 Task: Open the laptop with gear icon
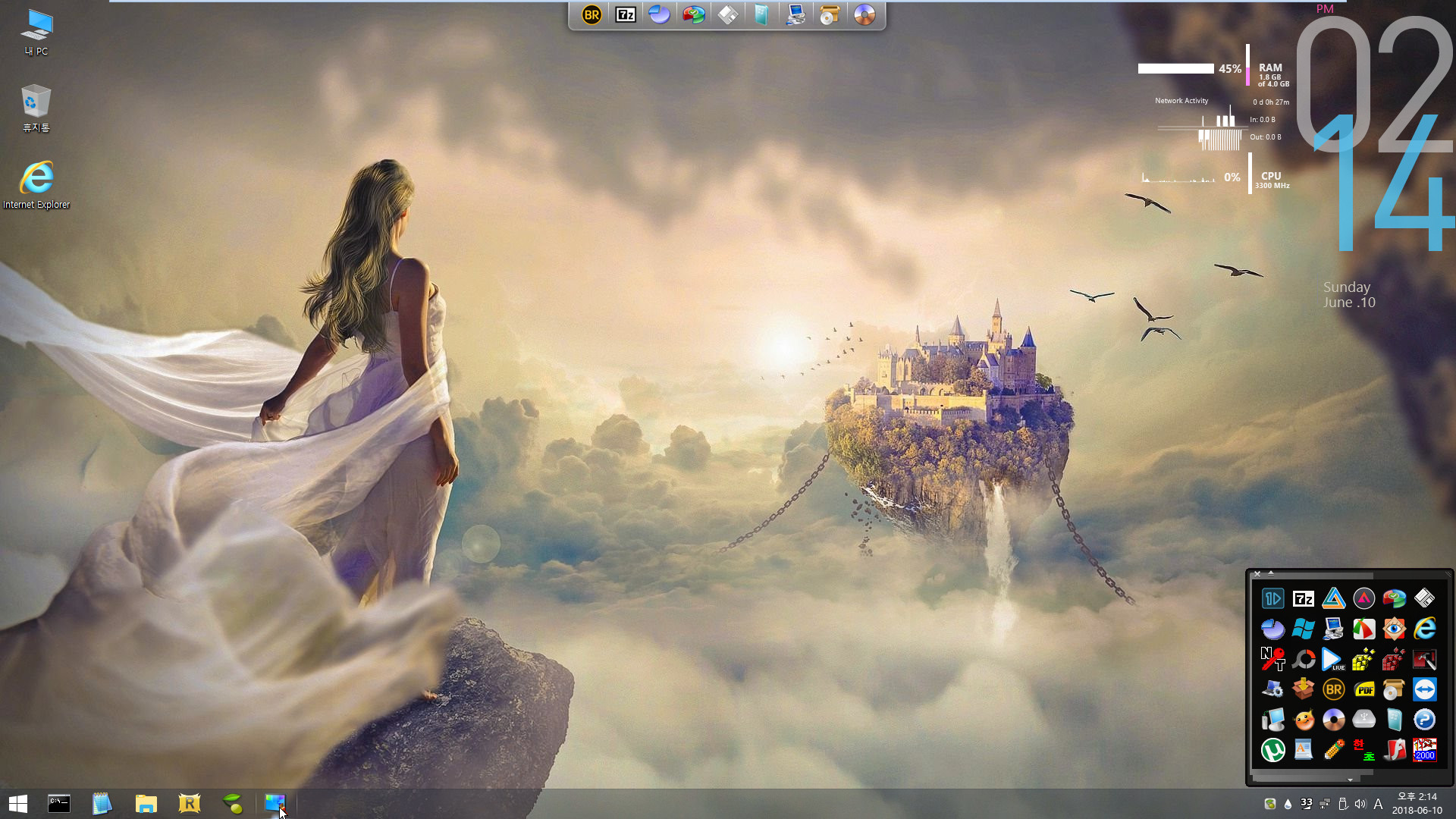[1273, 689]
